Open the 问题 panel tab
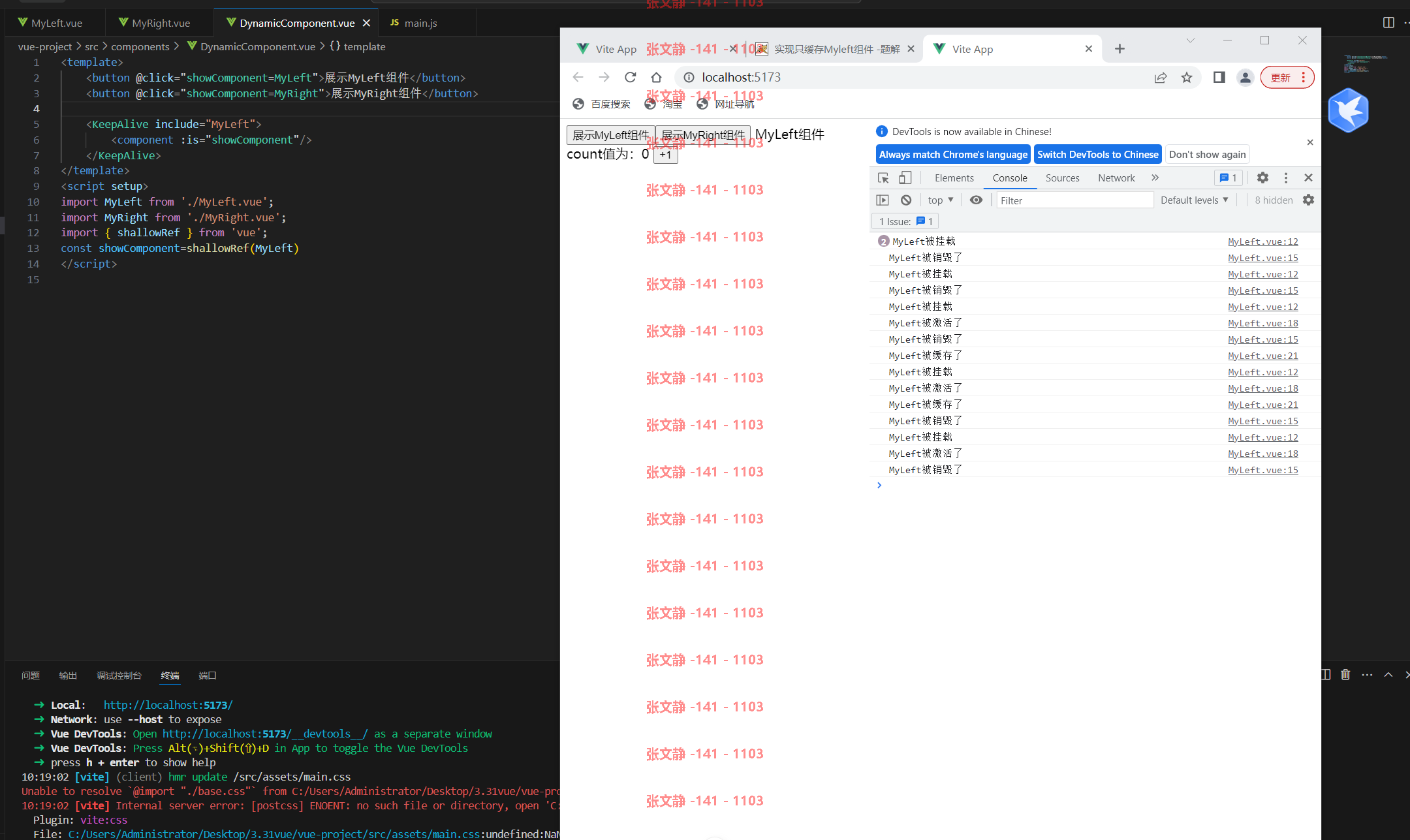 tap(31, 675)
